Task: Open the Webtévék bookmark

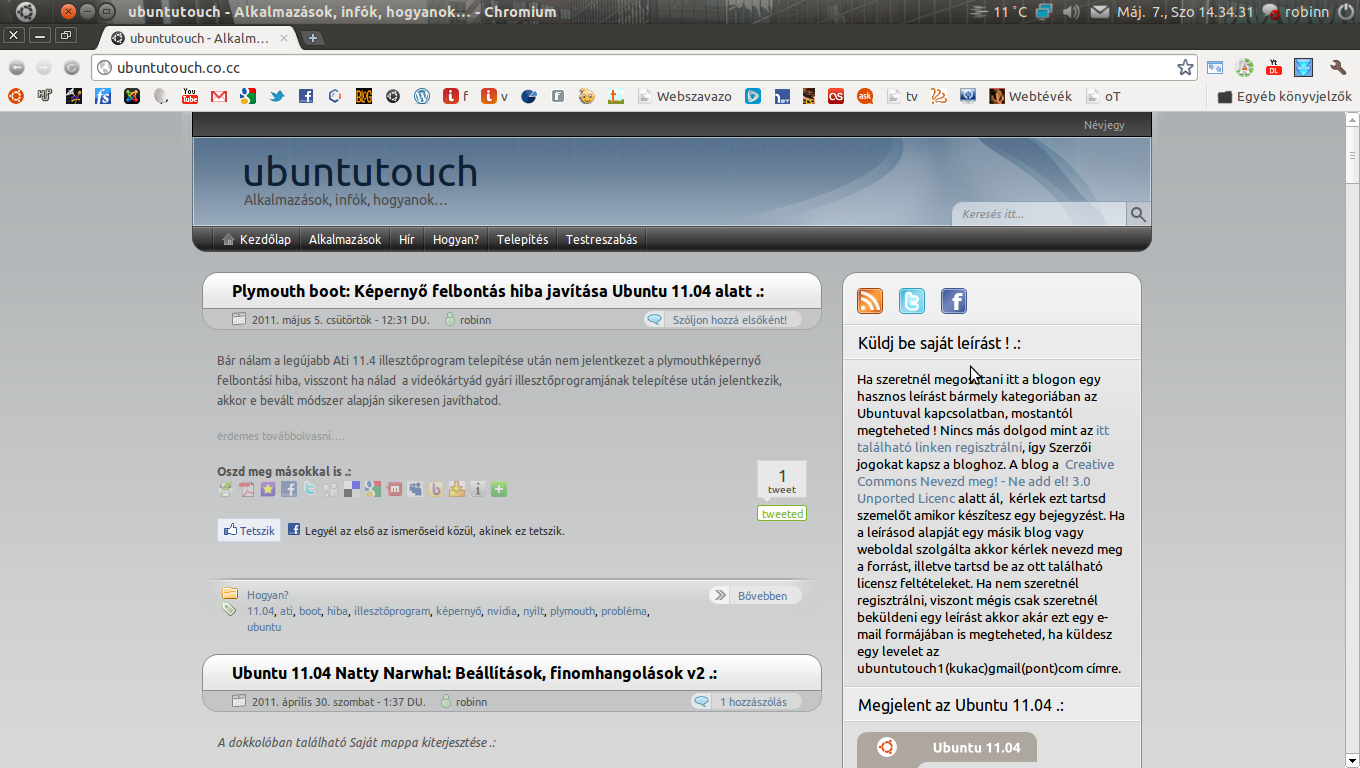Action: pos(1030,97)
